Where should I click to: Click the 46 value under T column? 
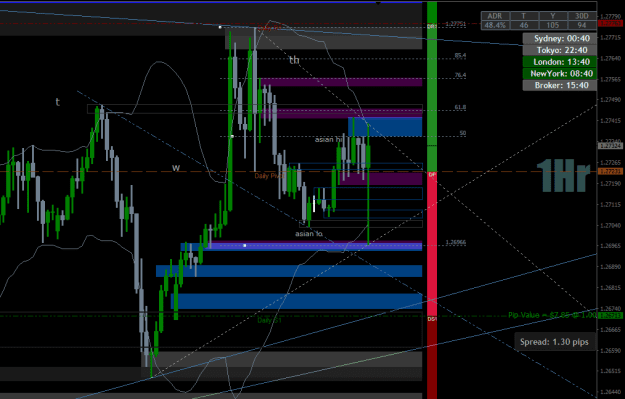pos(524,25)
